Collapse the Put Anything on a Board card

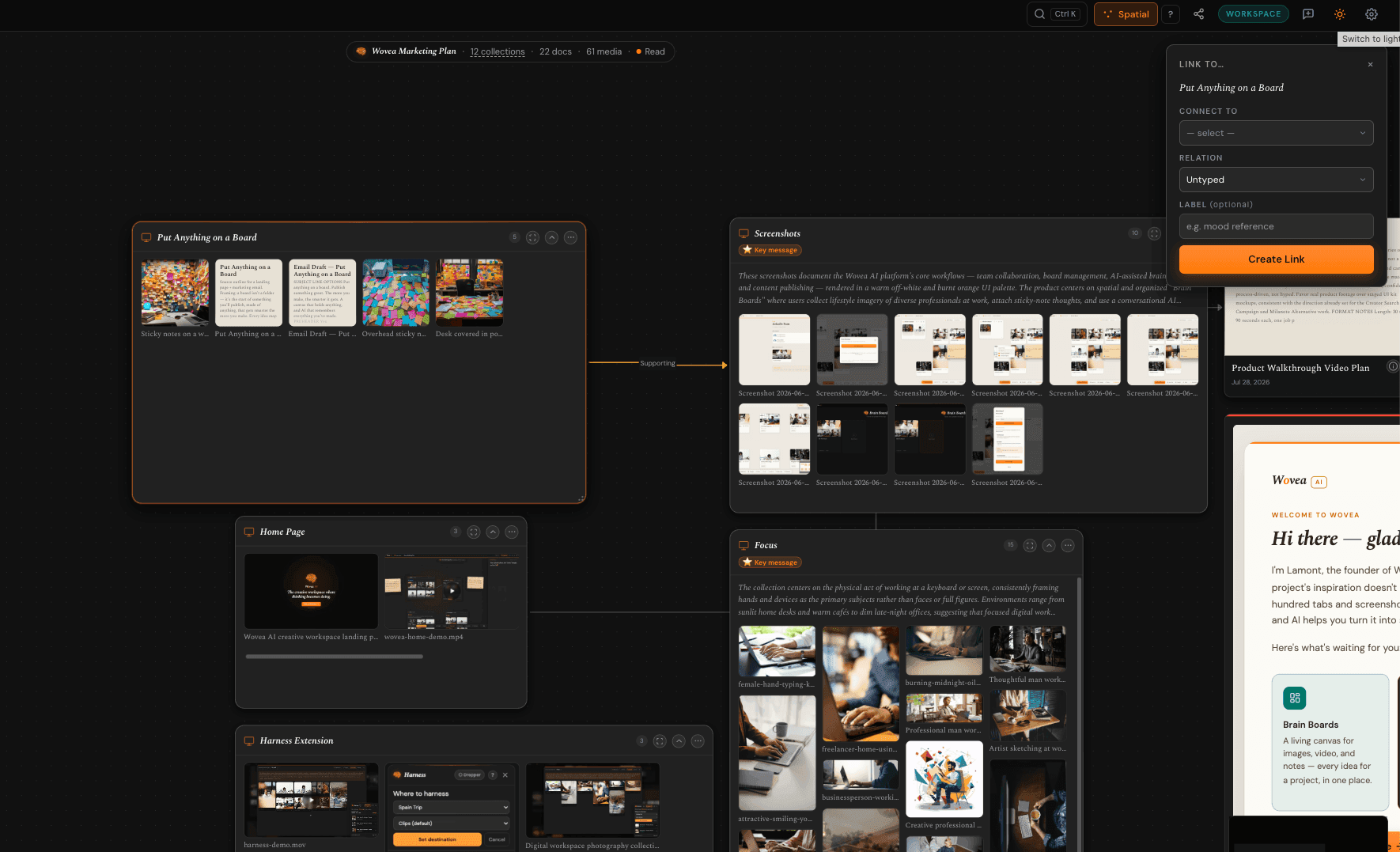pos(551,237)
